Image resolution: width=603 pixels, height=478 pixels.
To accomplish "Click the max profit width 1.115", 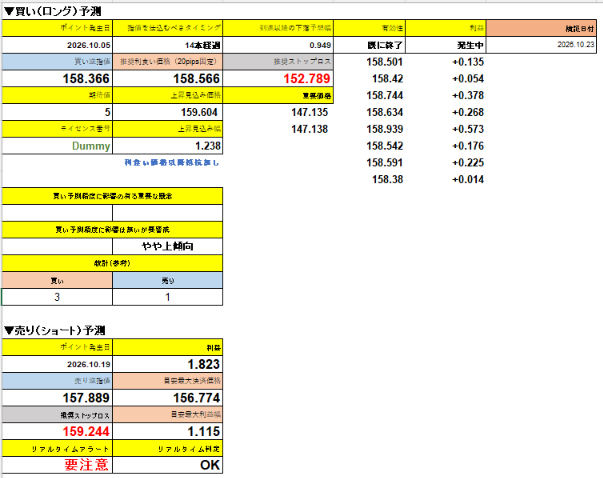I will [x=168, y=431].
